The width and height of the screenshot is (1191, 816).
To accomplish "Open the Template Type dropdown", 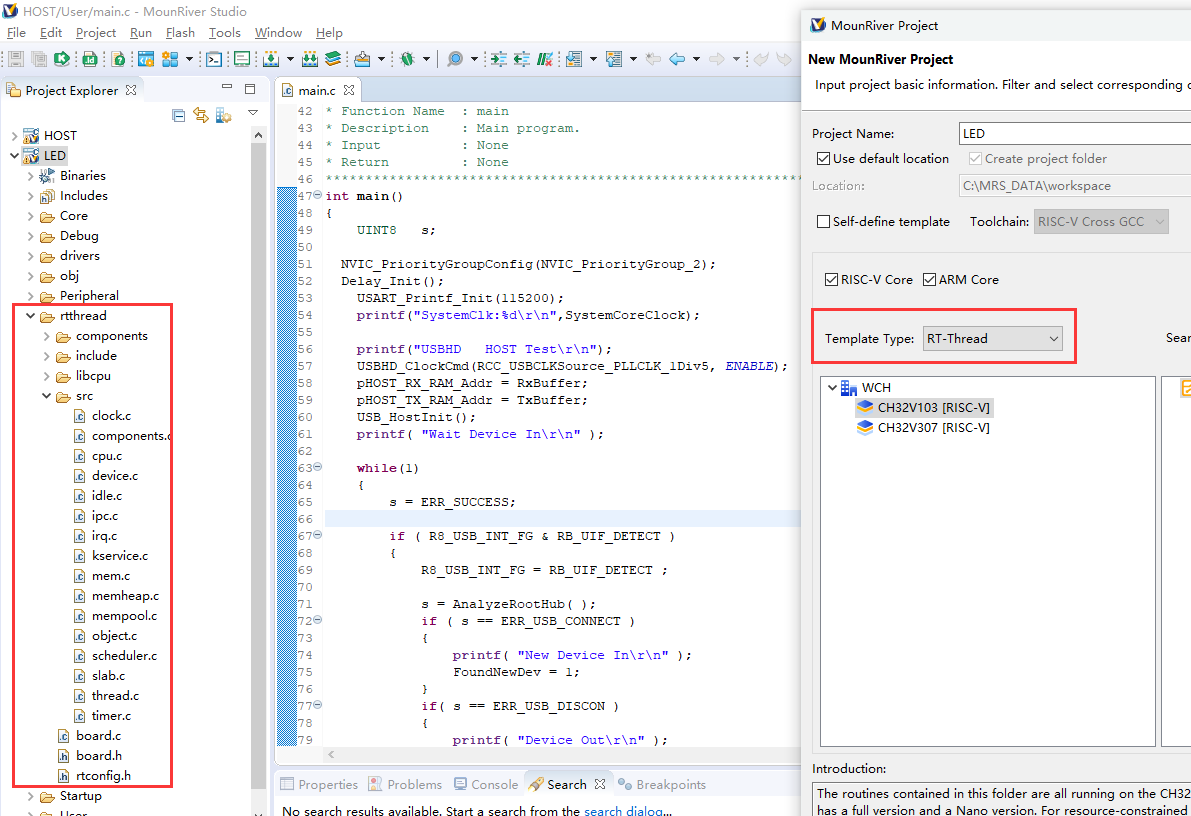I will click(x=992, y=339).
